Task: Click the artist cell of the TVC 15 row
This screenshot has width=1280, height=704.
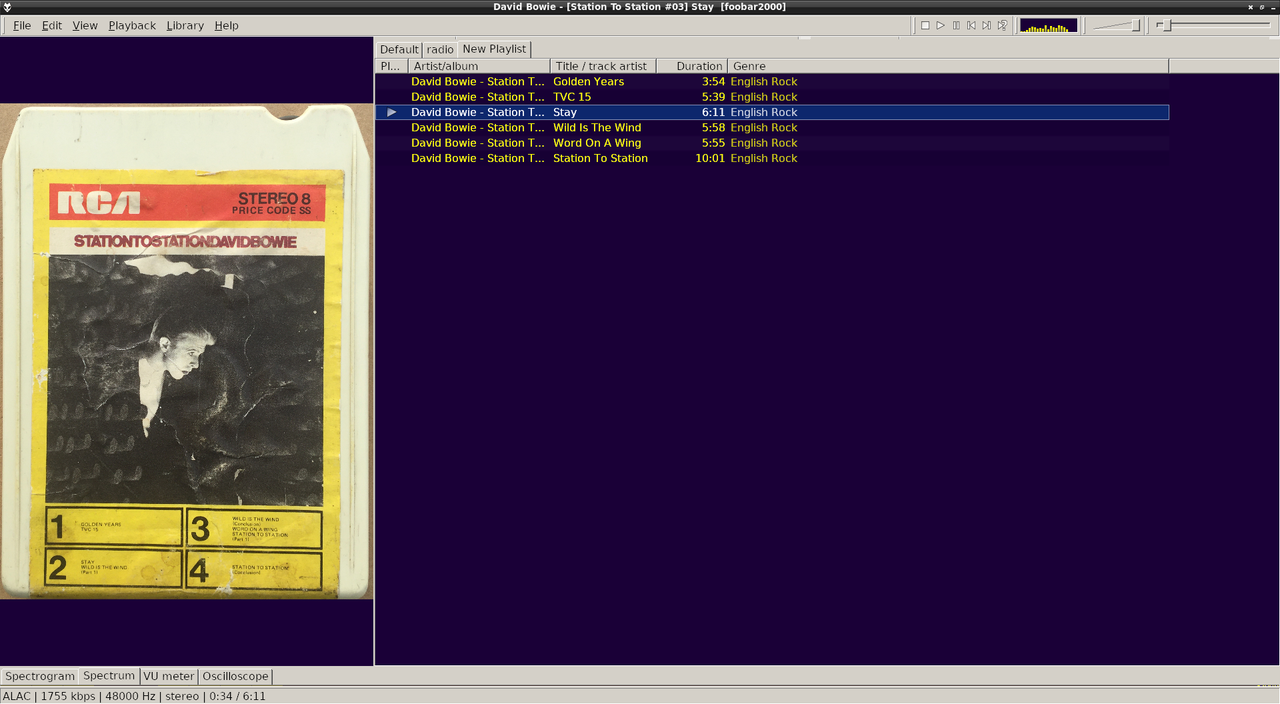Action: click(x=478, y=97)
